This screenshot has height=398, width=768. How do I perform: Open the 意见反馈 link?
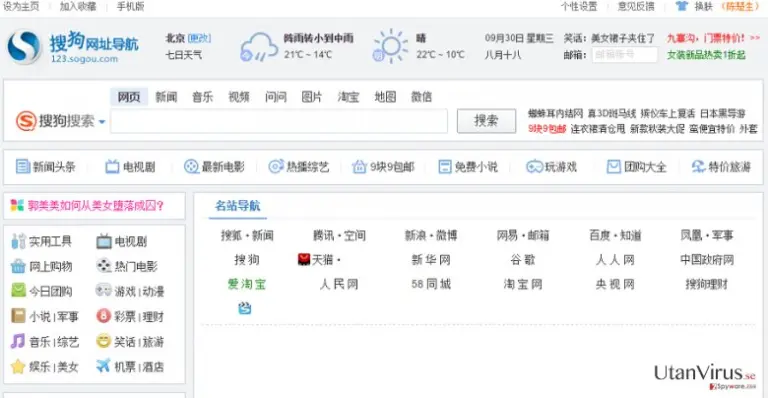pos(636,6)
